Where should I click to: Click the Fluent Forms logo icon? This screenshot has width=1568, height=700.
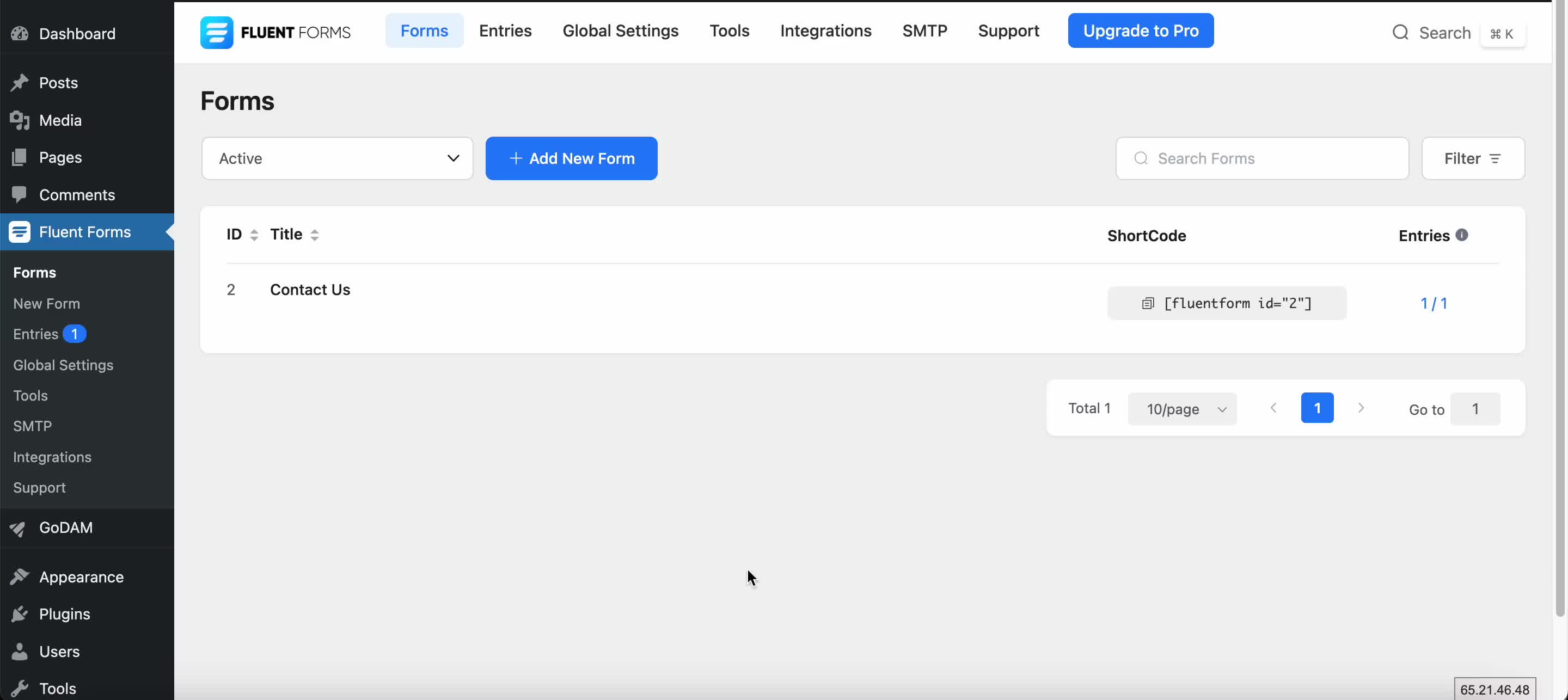point(217,32)
